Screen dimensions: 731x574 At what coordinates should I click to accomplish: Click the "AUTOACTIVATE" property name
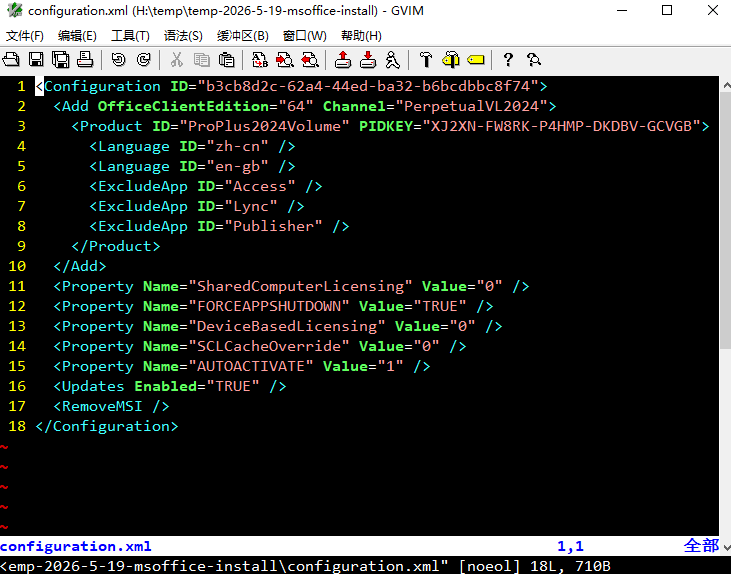(251, 367)
